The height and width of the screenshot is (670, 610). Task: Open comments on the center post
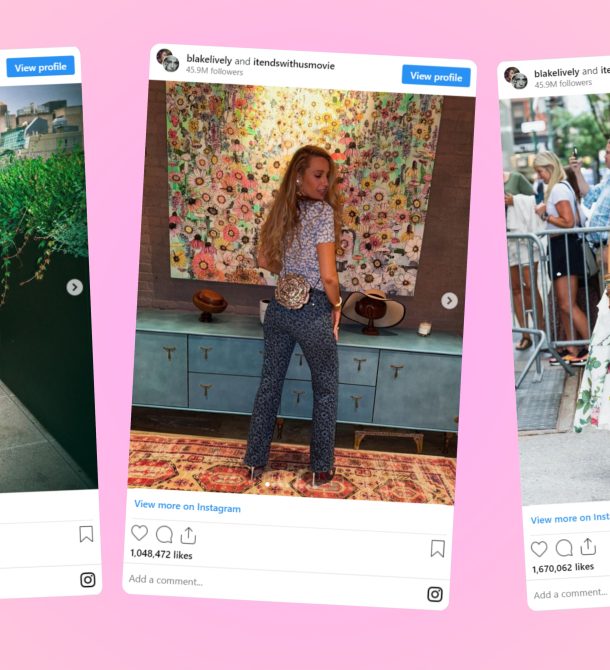(x=164, y=534)
